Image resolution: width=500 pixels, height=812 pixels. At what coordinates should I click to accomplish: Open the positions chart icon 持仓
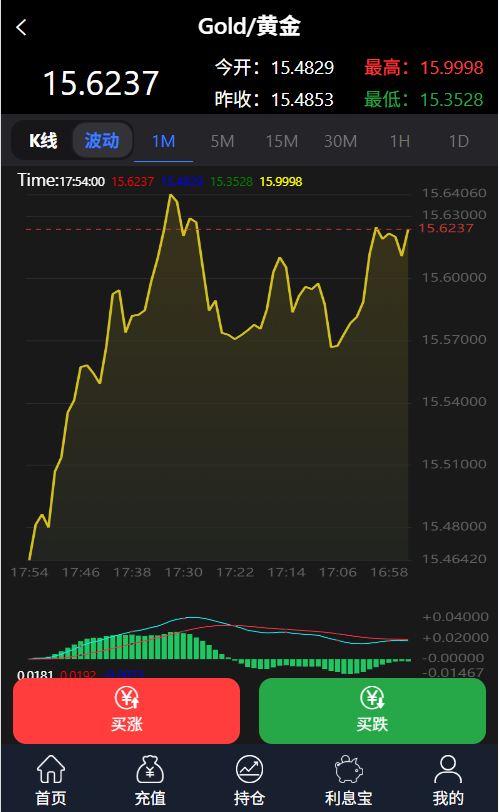coord(249,769)
